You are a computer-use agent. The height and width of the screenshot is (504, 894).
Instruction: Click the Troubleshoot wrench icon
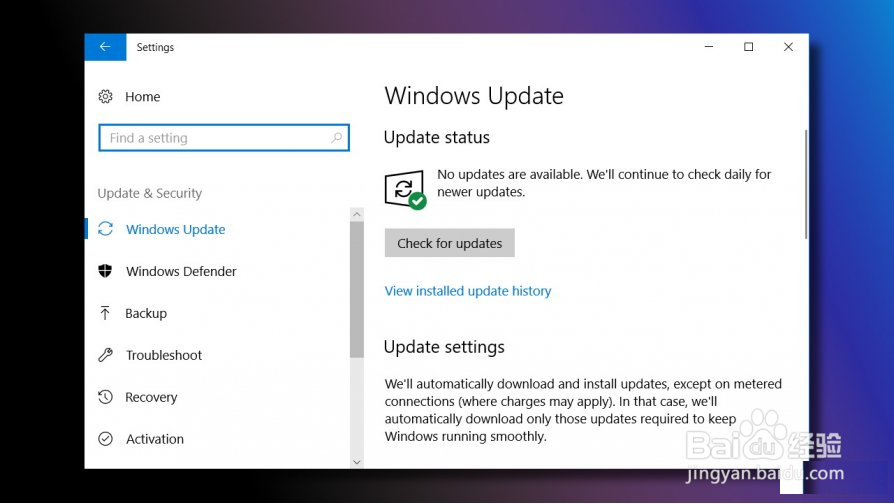[x=105, y=355]
